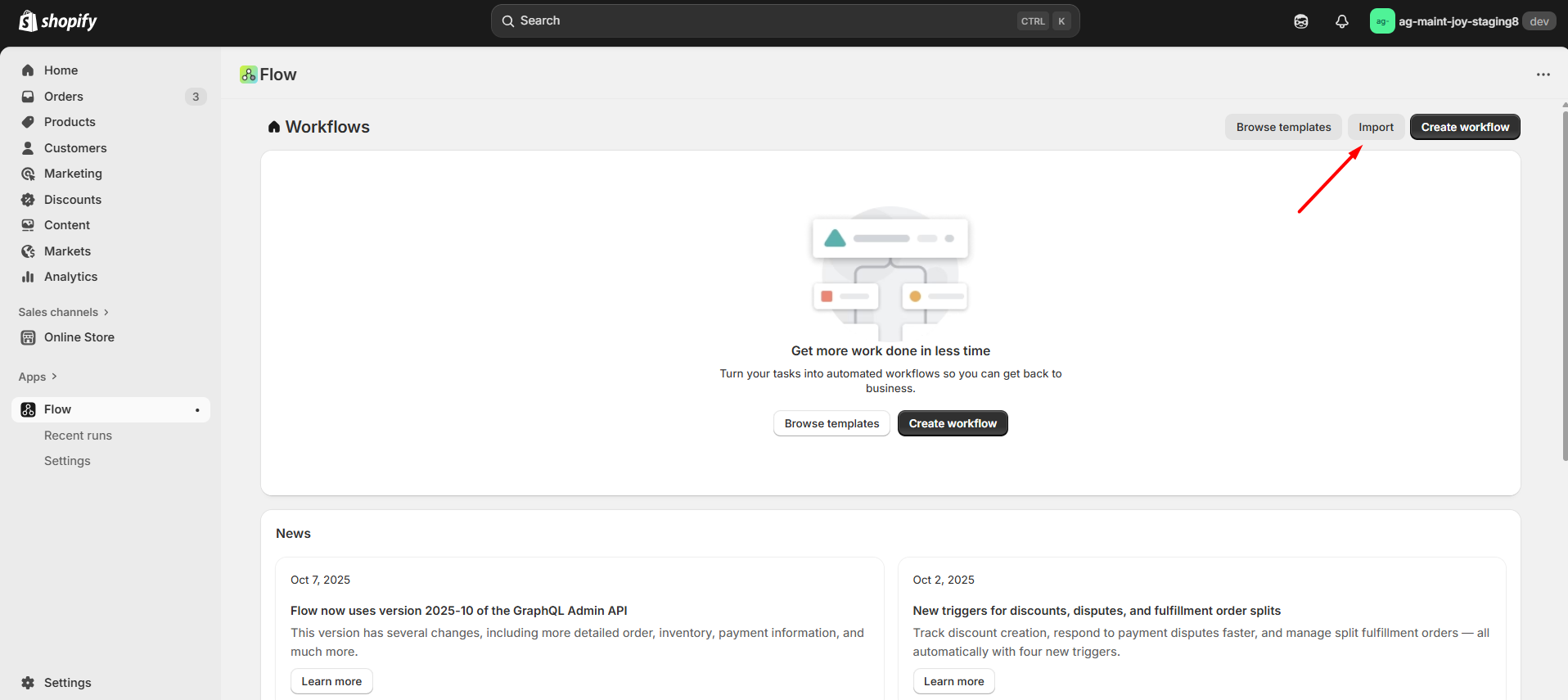1568x700 pixels.
Task: Open the ag-maint-joy-staging8 account menu
Action: [x=1458, y=21]
